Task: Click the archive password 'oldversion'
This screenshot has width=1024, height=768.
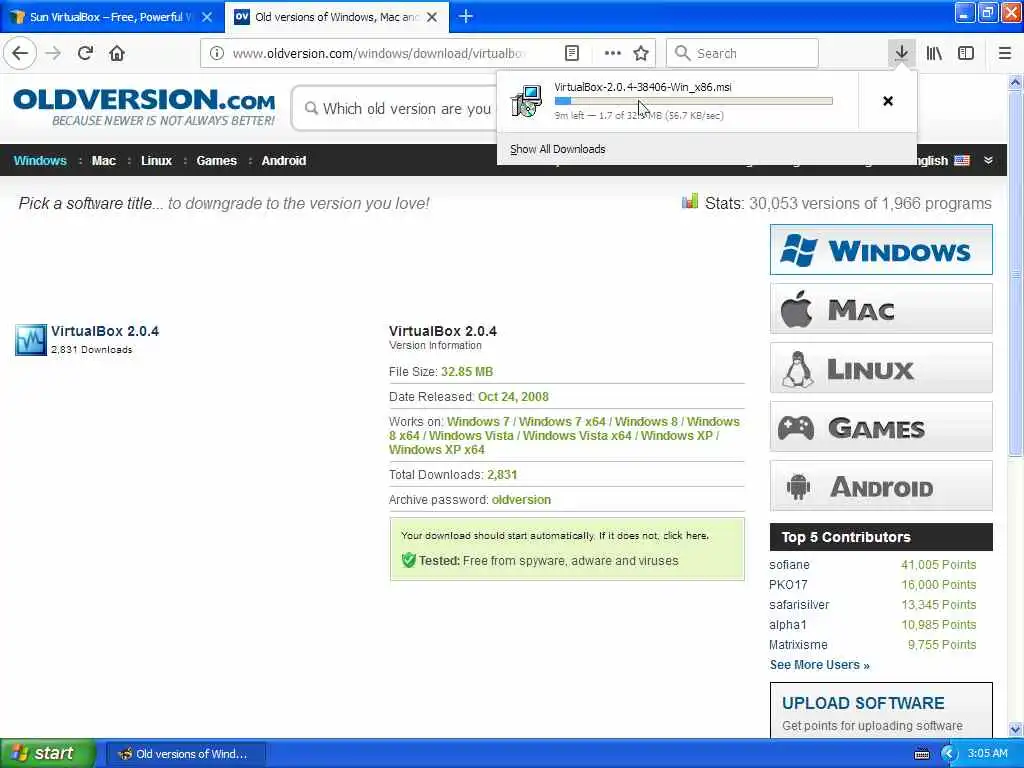Action: pos(521,500)
